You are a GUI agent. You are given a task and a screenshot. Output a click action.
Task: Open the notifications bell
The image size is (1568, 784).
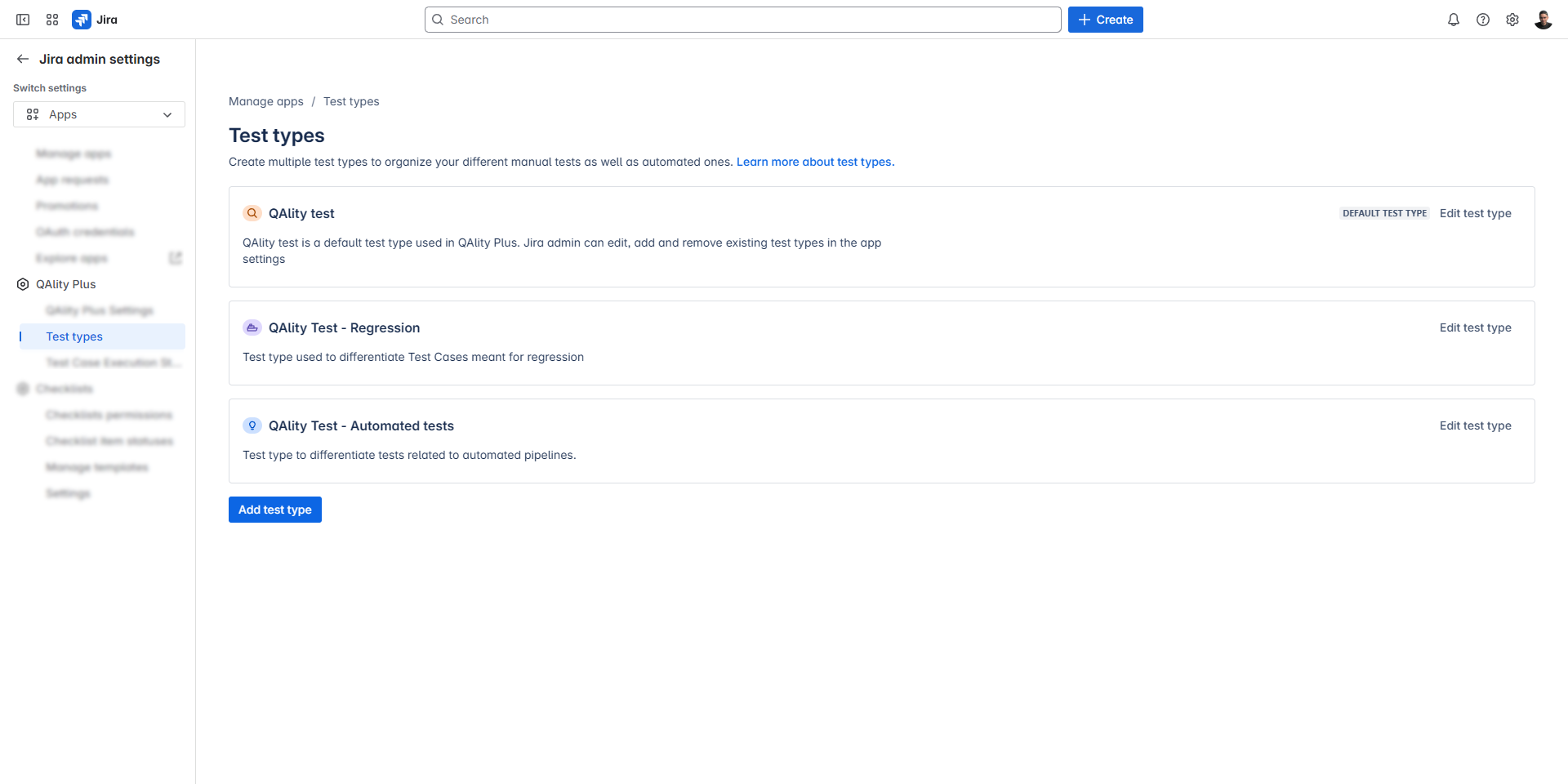click(x=1454, y=20)
